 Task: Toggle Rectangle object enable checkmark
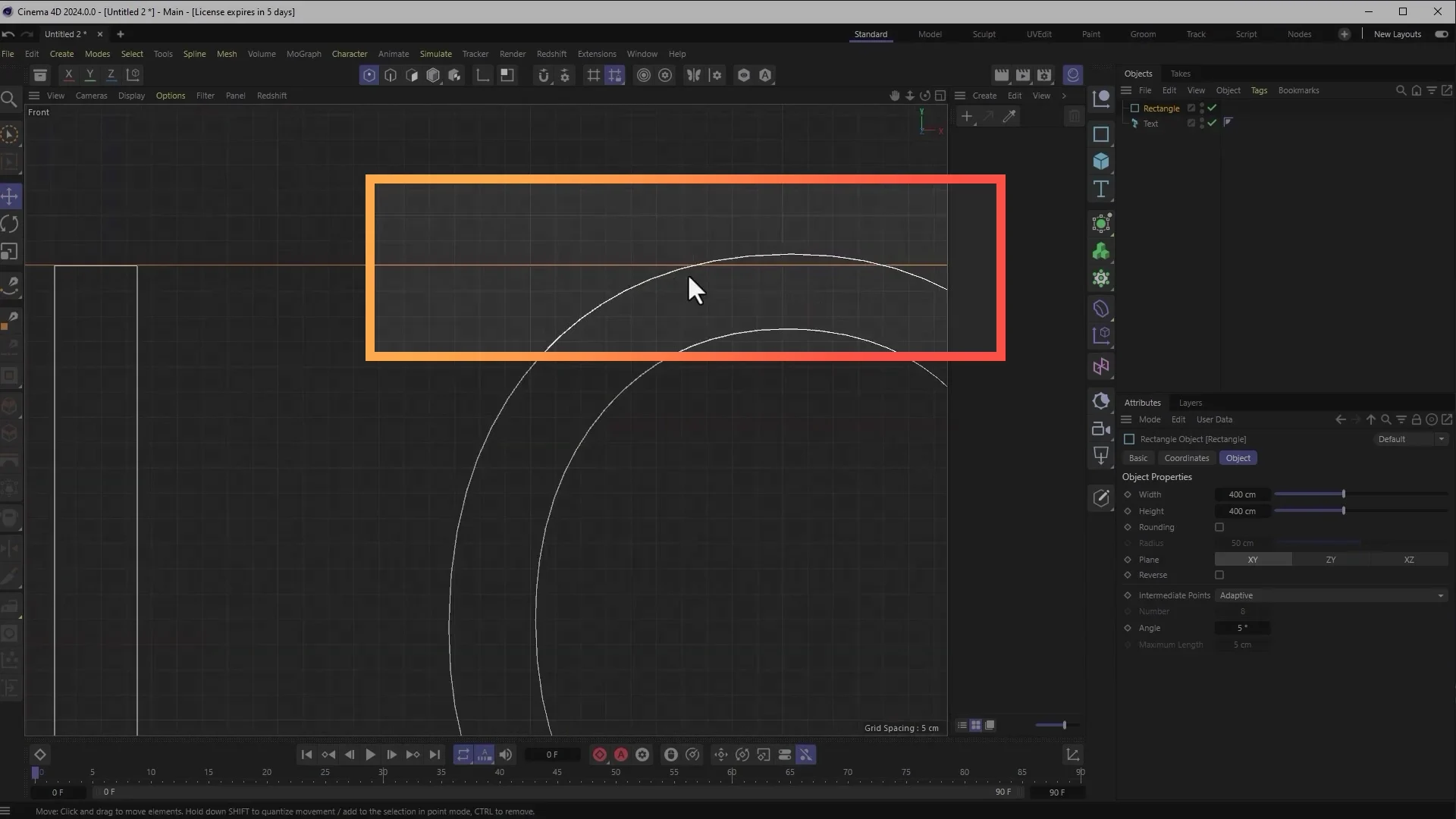pyautogui.click(x=1212, y=108)
